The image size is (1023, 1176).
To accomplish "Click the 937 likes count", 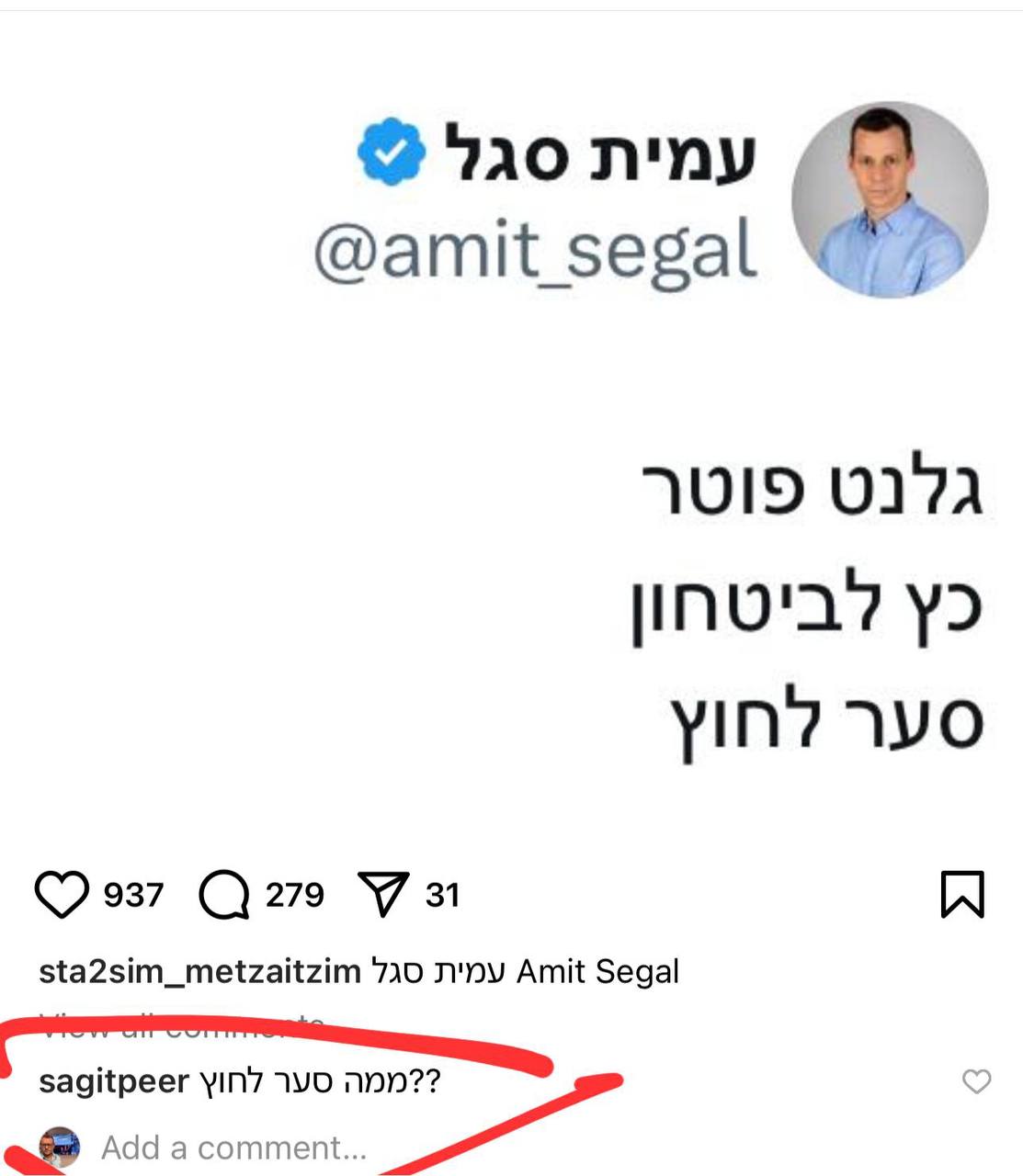I will [x=131, y=894].
